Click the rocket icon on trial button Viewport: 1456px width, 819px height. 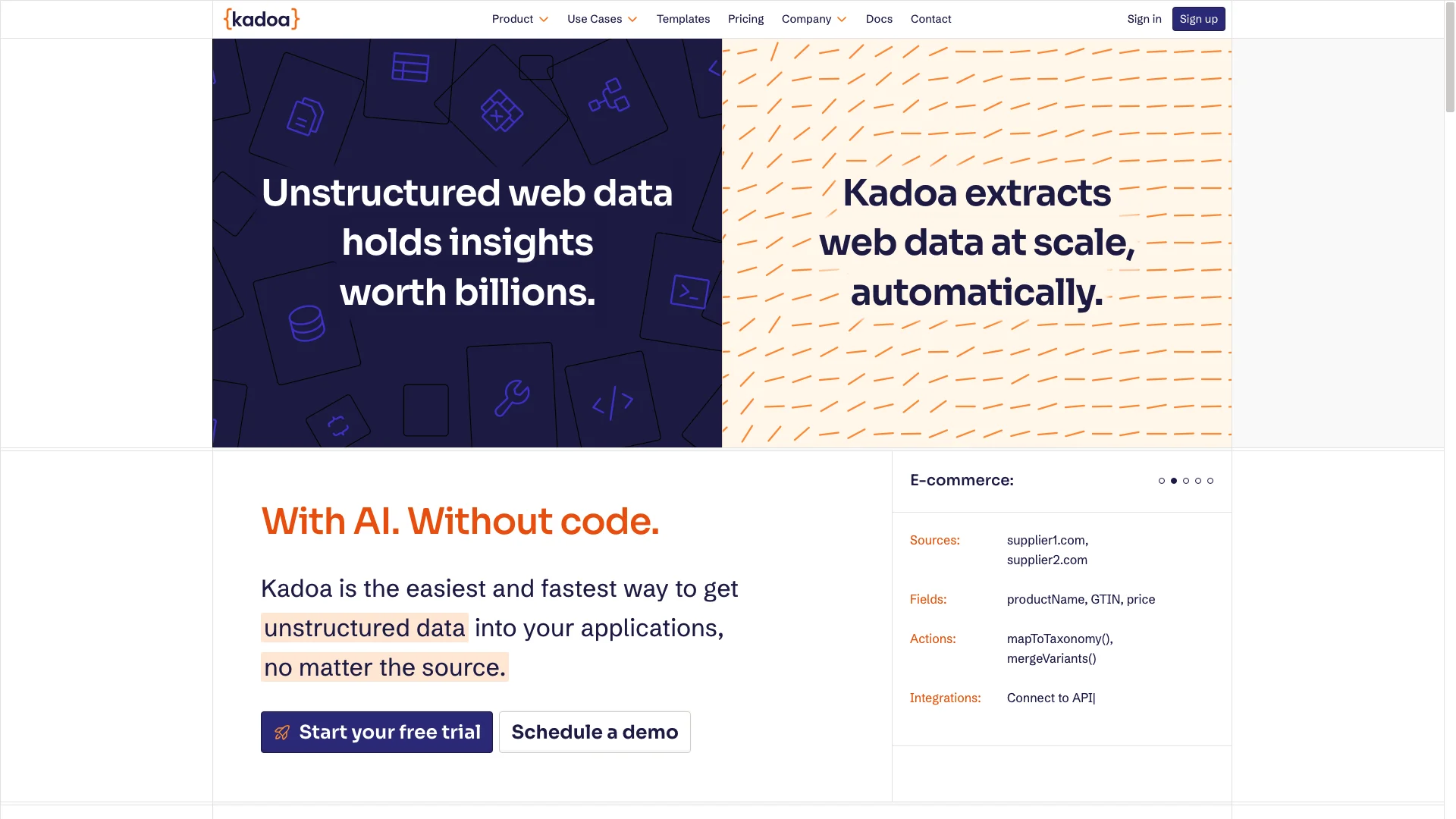(282, 732)
